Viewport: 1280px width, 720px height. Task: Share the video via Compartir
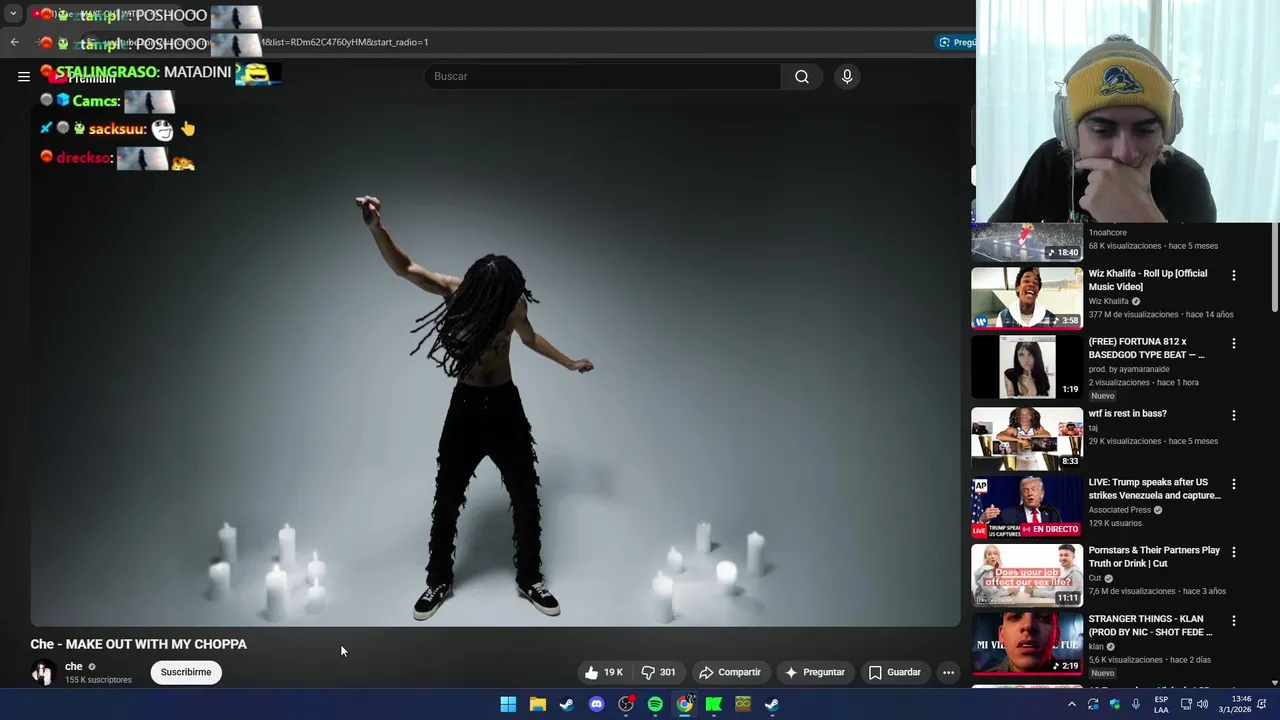pos(730,672)
